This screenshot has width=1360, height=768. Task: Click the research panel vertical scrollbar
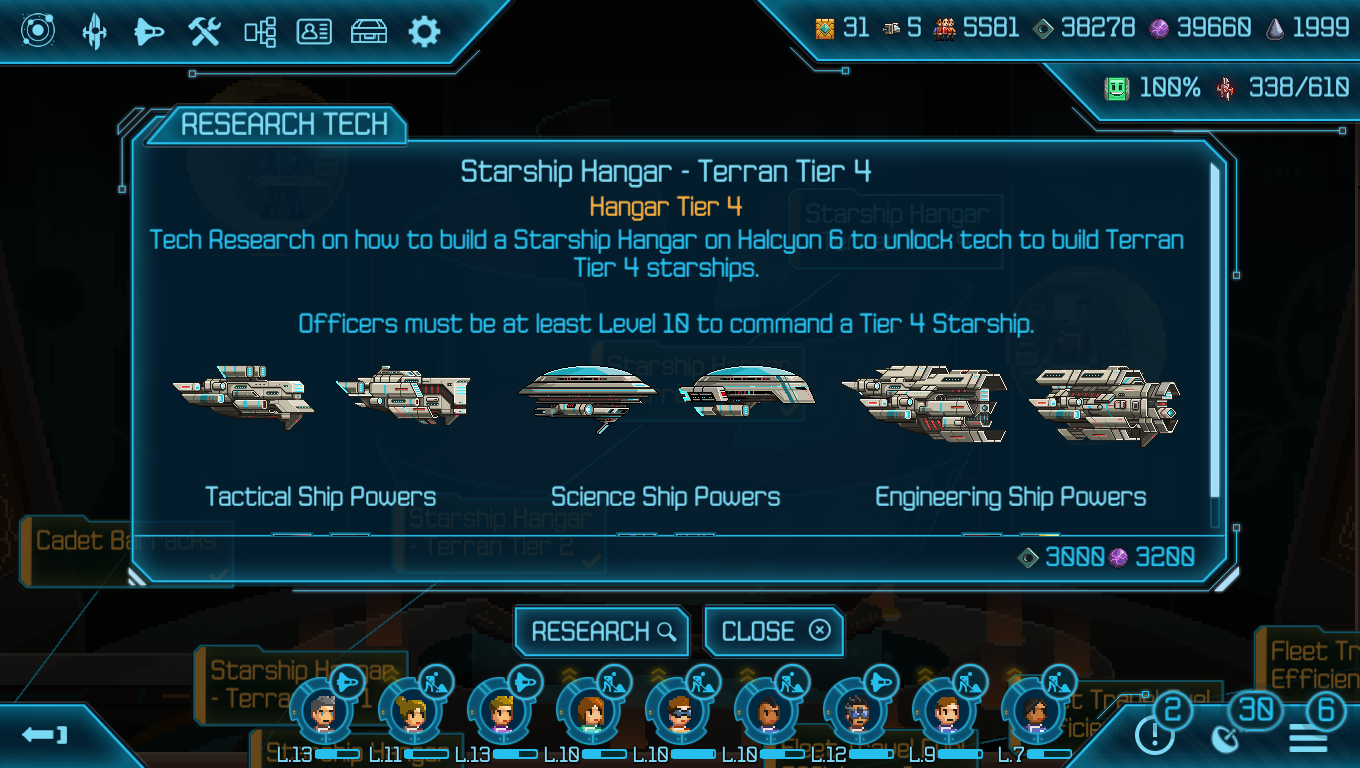pos(1216,330)
